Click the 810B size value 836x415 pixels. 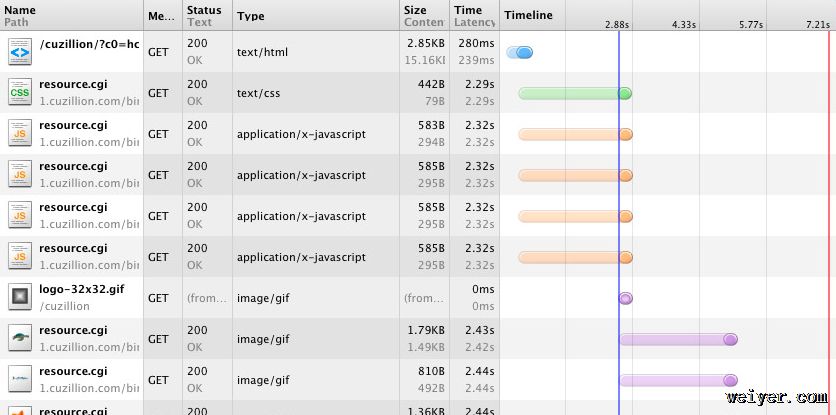(431, 371)
